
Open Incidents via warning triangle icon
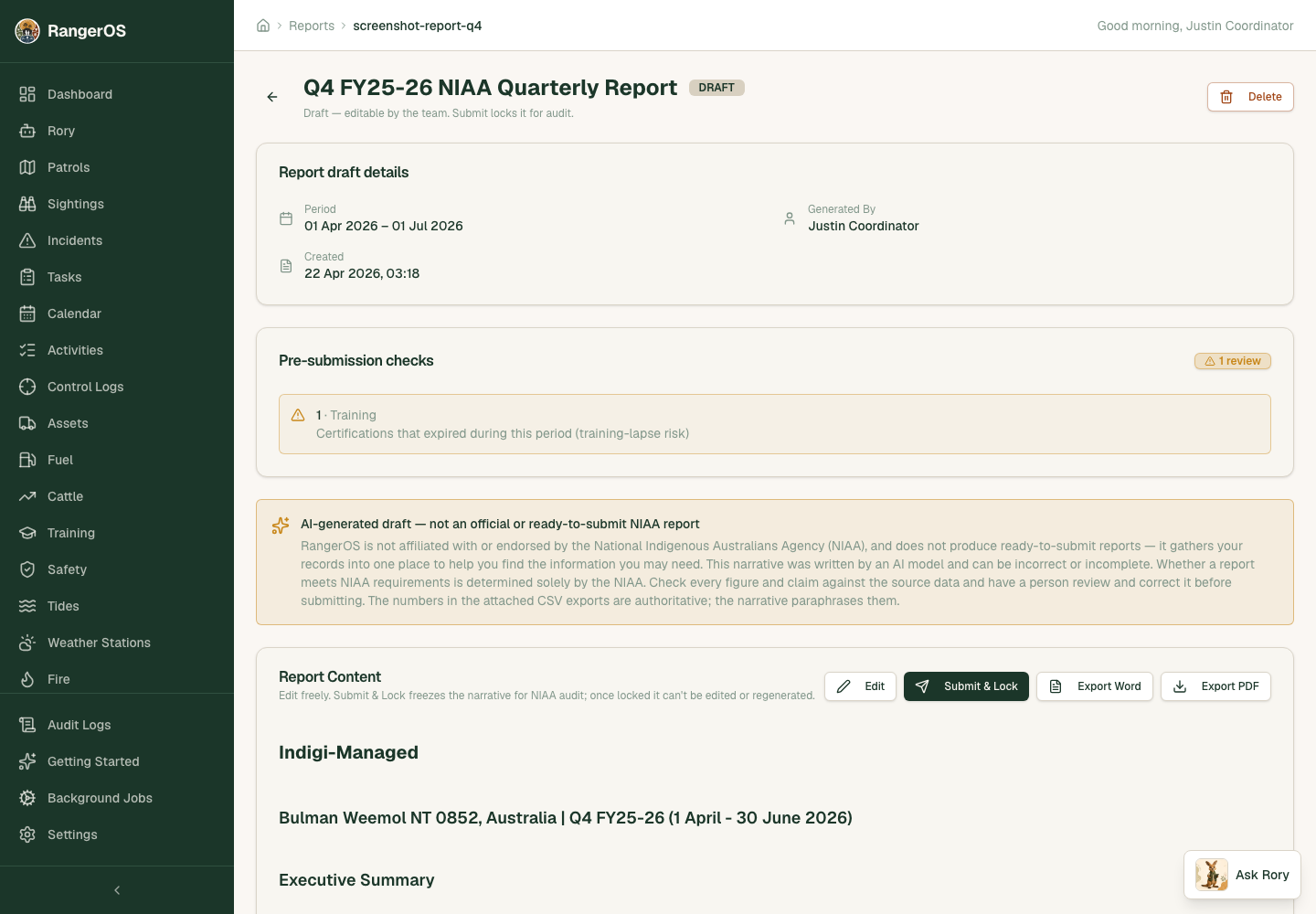27,240
